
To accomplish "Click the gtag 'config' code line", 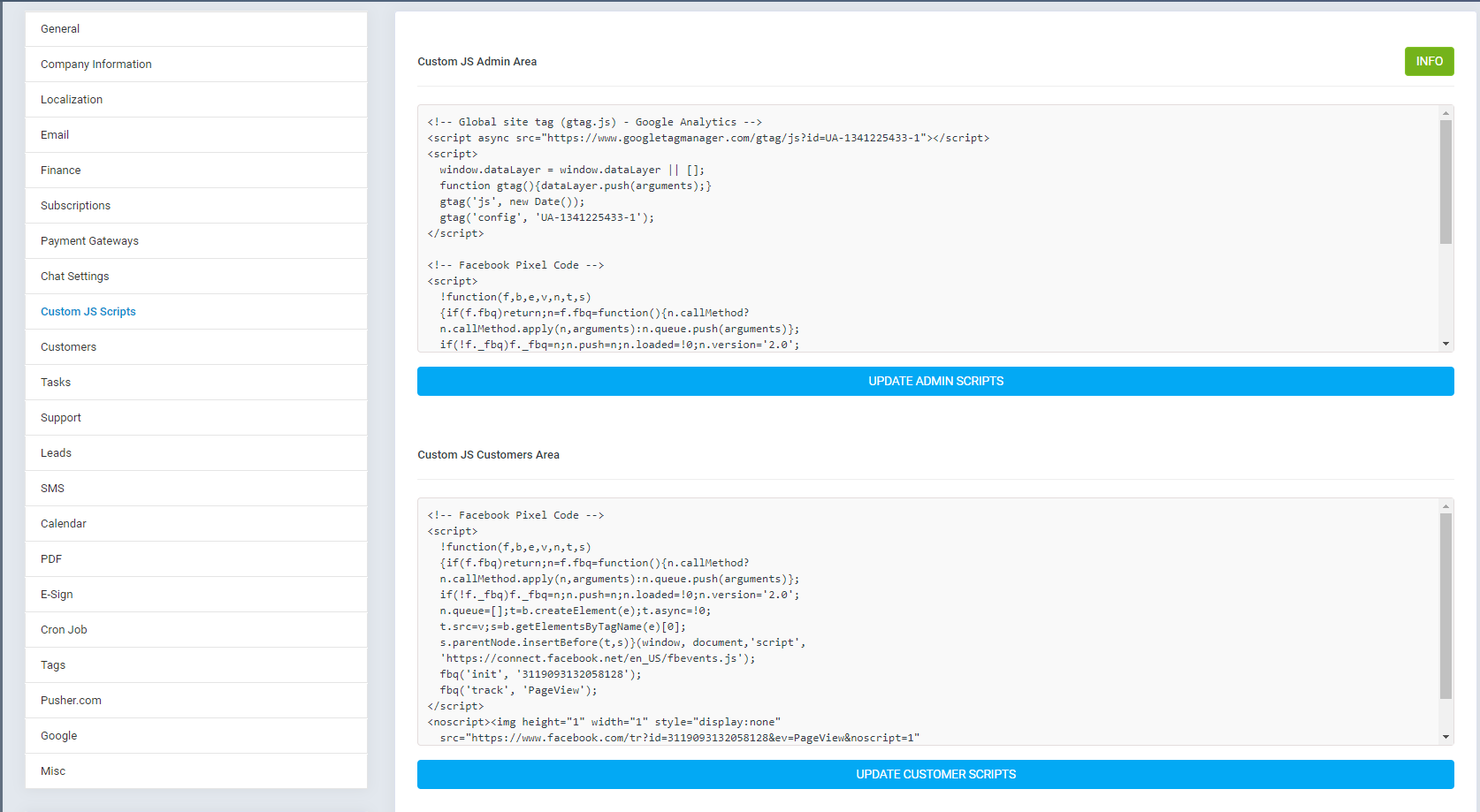I will coord(547,217).
